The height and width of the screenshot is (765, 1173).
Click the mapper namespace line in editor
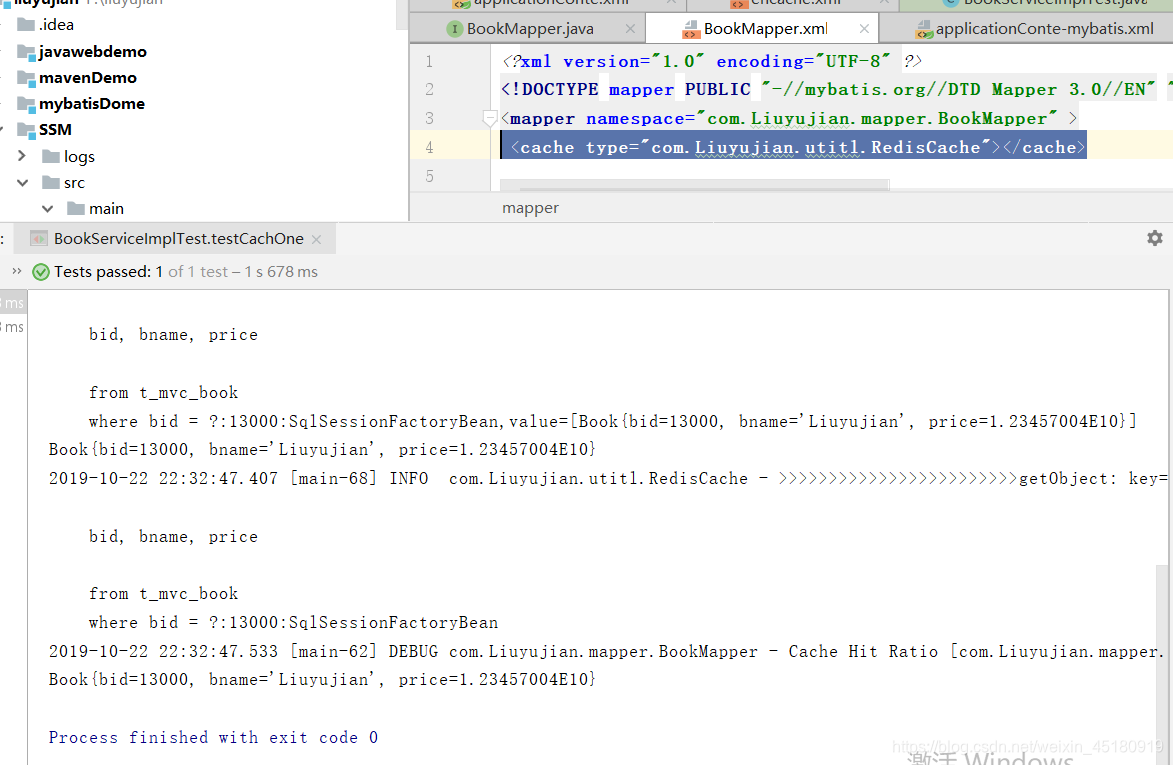pyautogui.click(x=789, y=118)
